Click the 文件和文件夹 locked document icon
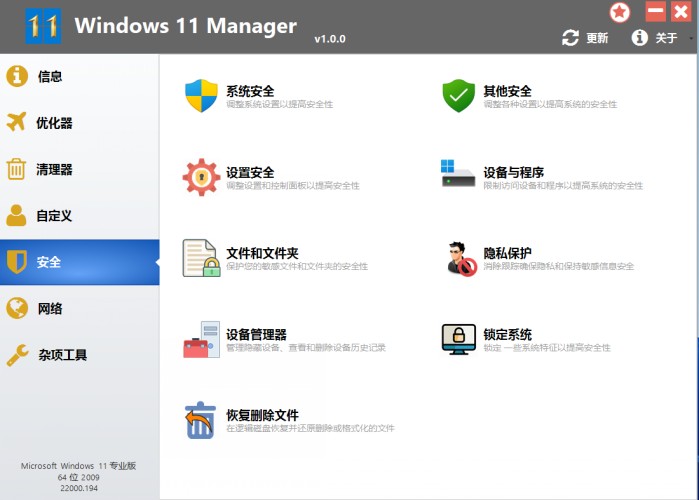The width and height of the screenshot is (699, 500). coord(201,258)
